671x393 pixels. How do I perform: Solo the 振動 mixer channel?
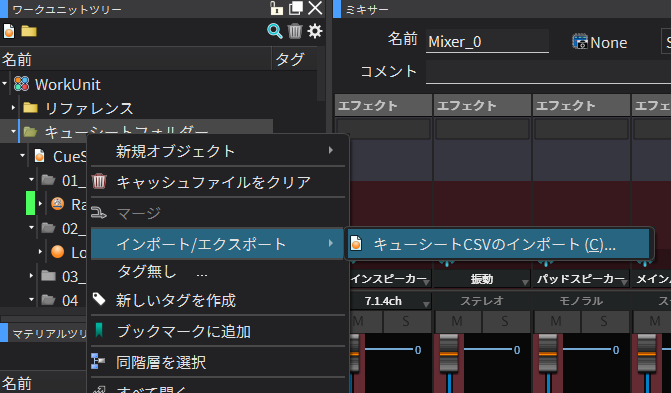(x=505, y=321)
